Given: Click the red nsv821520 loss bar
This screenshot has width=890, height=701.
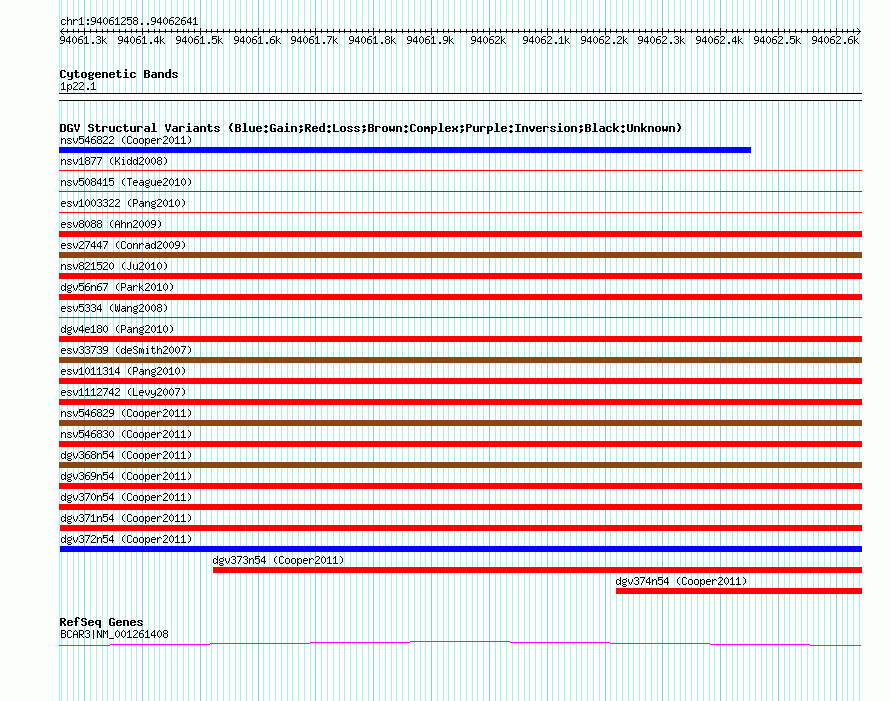Looking at the screenshot, I should point(460,276).
